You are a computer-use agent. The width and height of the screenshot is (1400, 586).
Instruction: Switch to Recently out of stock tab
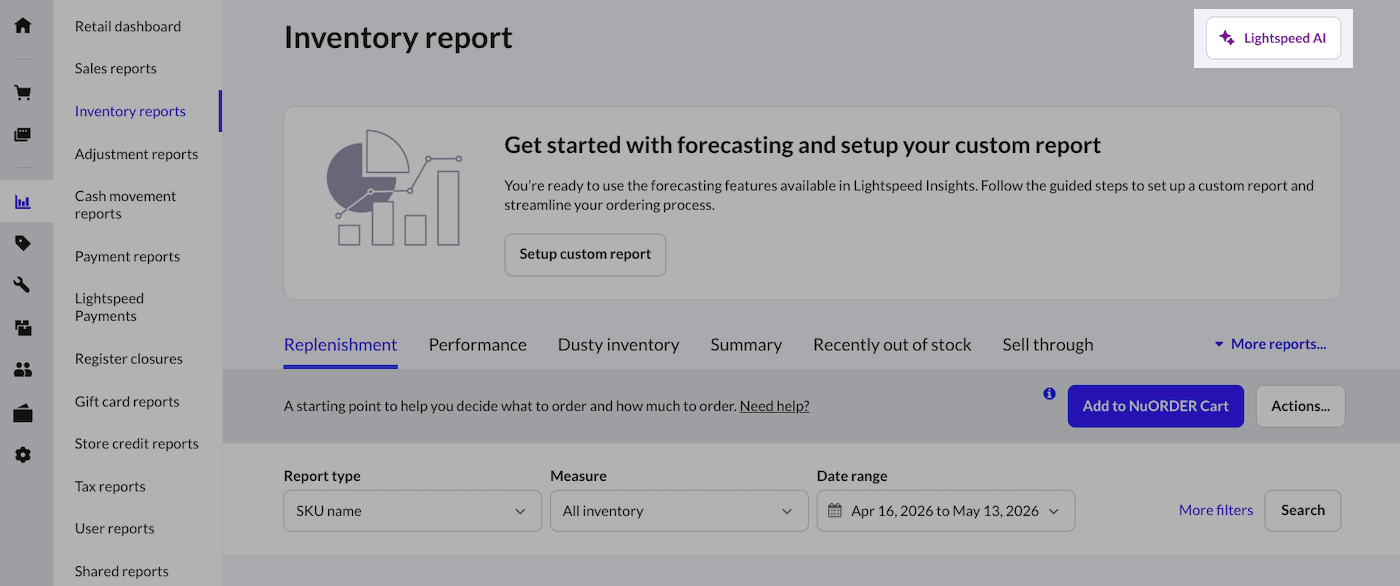click(x=892, y=345)
